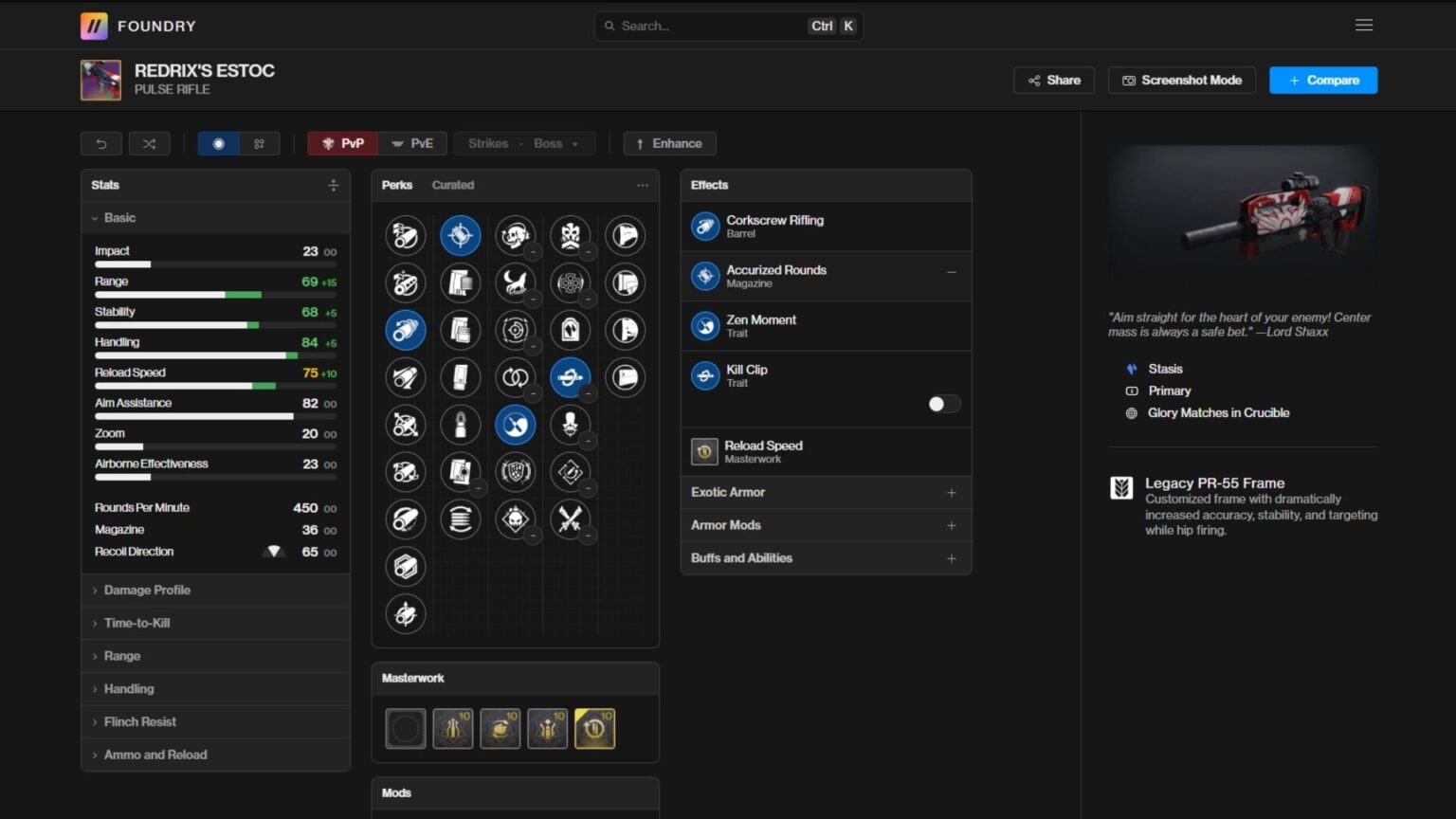Switch to PvE mode

tap(412, 144)
